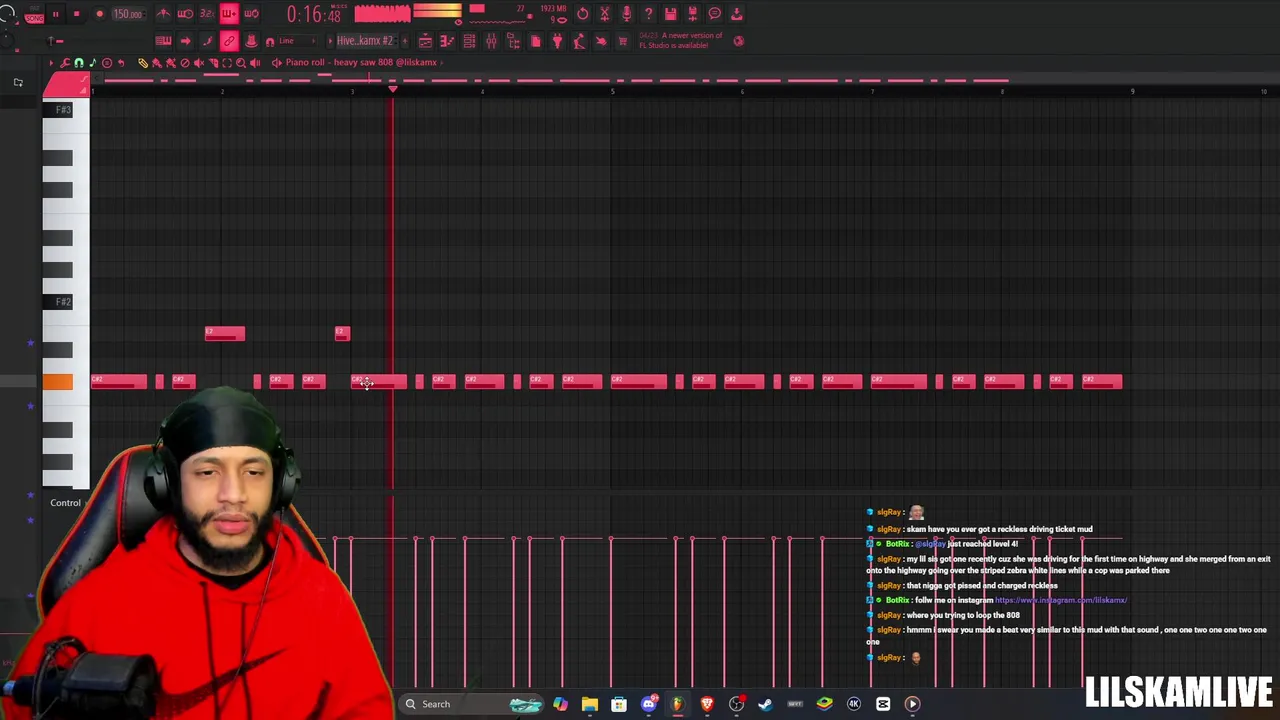Click the playhead marker on the timeline
The height and width of the screenshot is (720, 1280).
click(393, 90)
